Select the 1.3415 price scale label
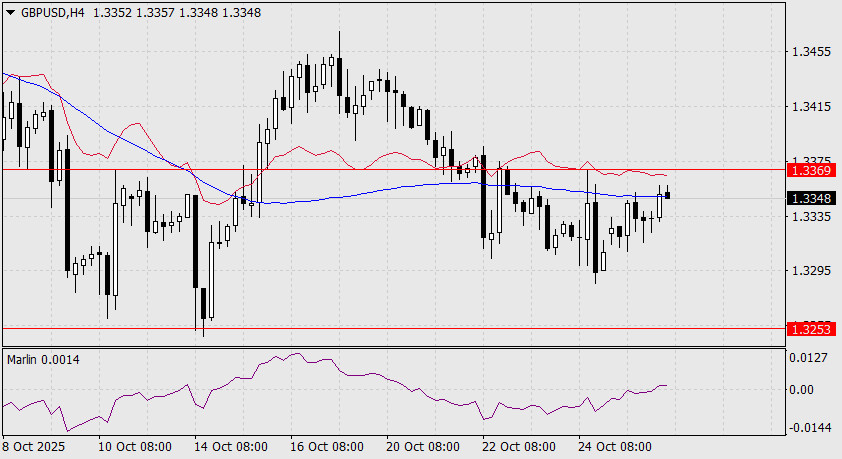The height and width of the screenshot is (459, 842). [x=810, y=106]
